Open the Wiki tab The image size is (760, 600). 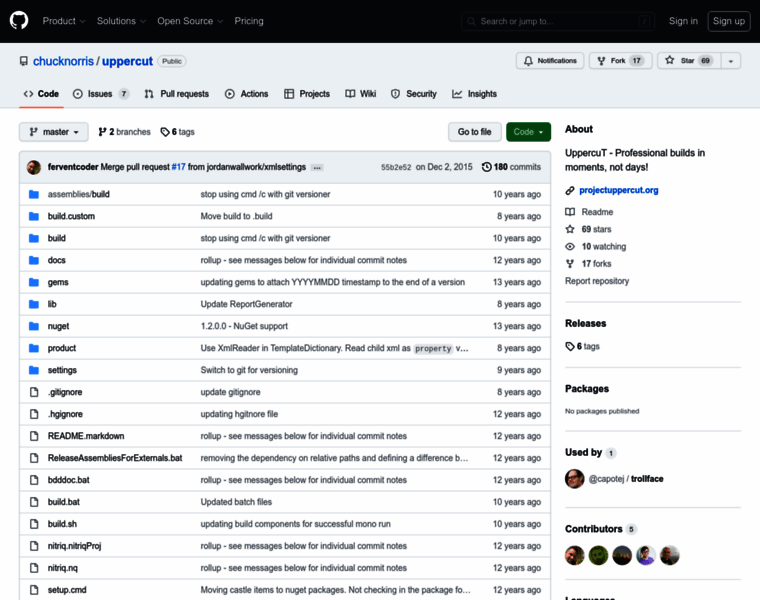coord(361,94)
